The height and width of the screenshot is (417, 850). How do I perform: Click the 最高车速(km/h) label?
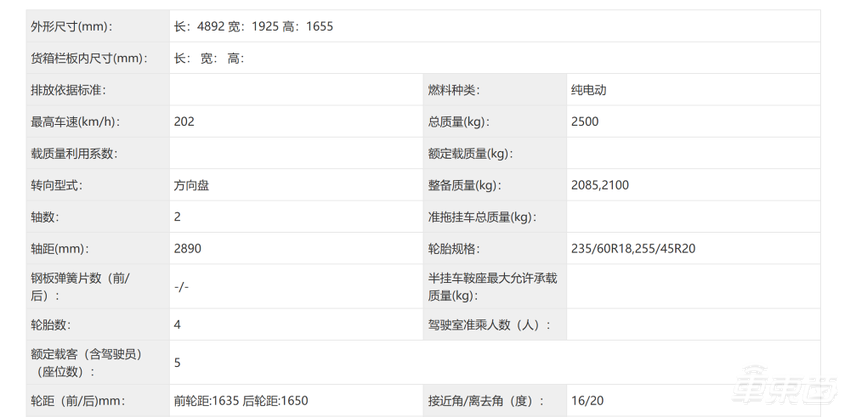tap(76, 122)
